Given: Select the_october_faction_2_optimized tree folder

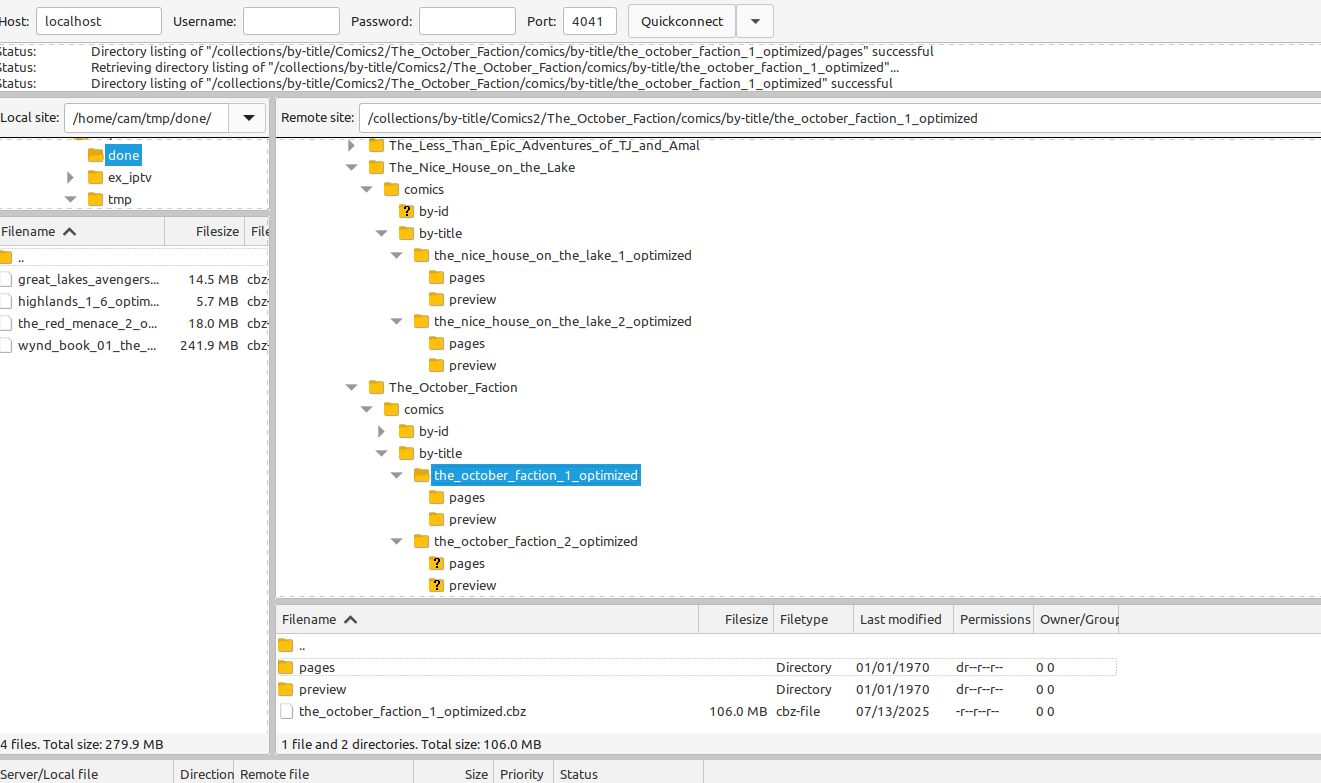Looking at the screenshot, I should [x=535, y=541].
